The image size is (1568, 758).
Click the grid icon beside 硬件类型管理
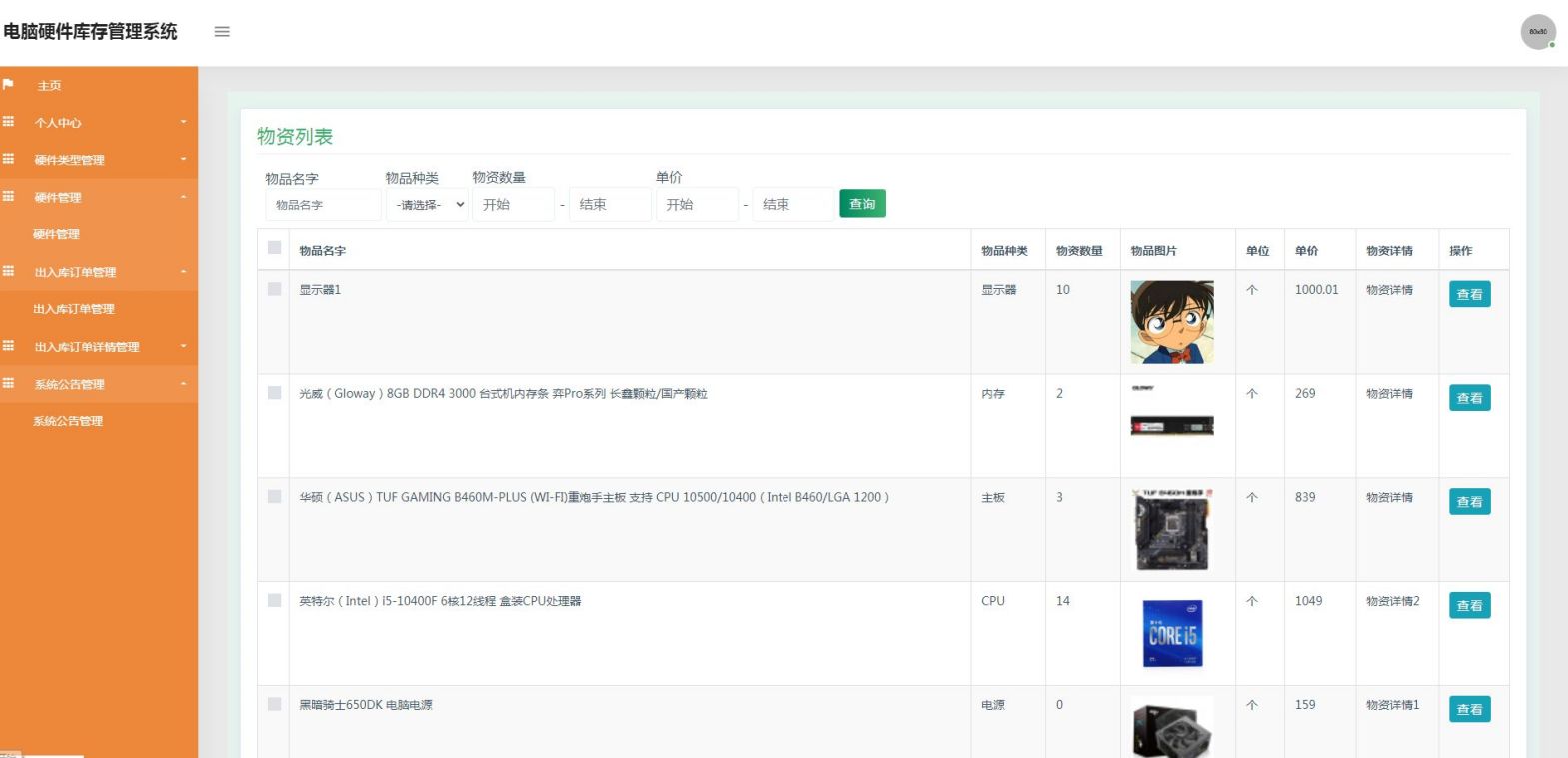[8, 159]
